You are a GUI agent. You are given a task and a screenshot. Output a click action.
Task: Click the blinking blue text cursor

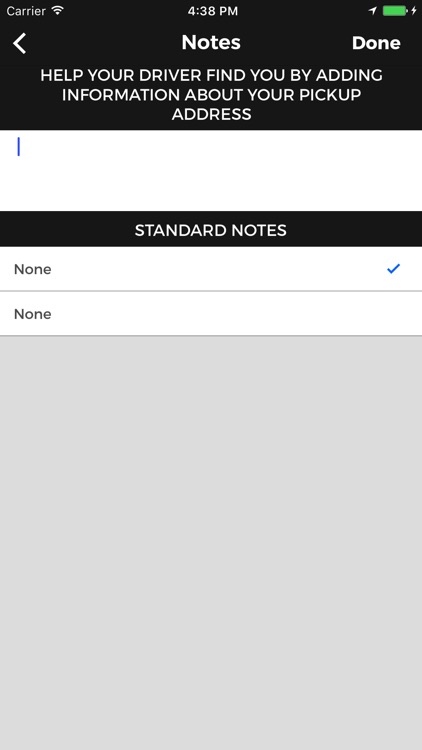(19, 146)
